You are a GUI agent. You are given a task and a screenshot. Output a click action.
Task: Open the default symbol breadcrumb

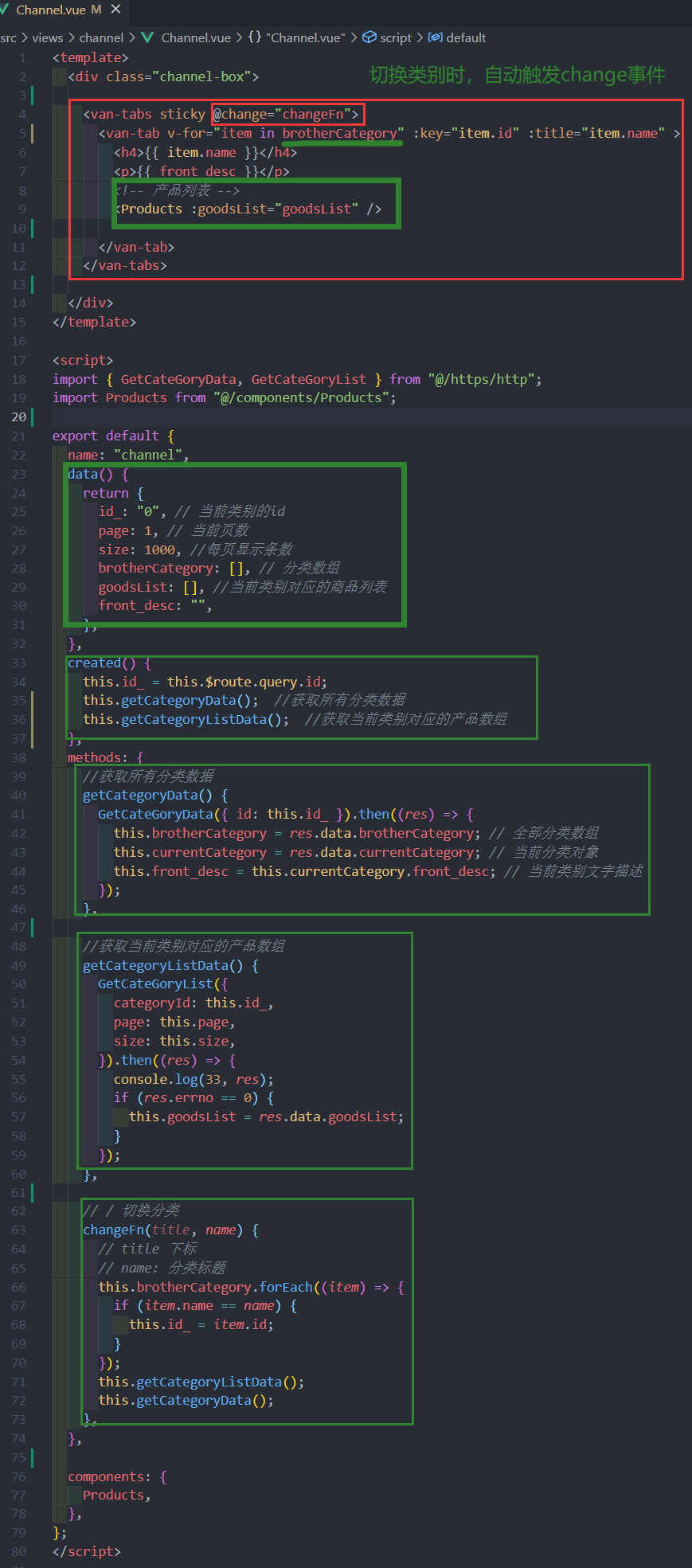(457, 37)
